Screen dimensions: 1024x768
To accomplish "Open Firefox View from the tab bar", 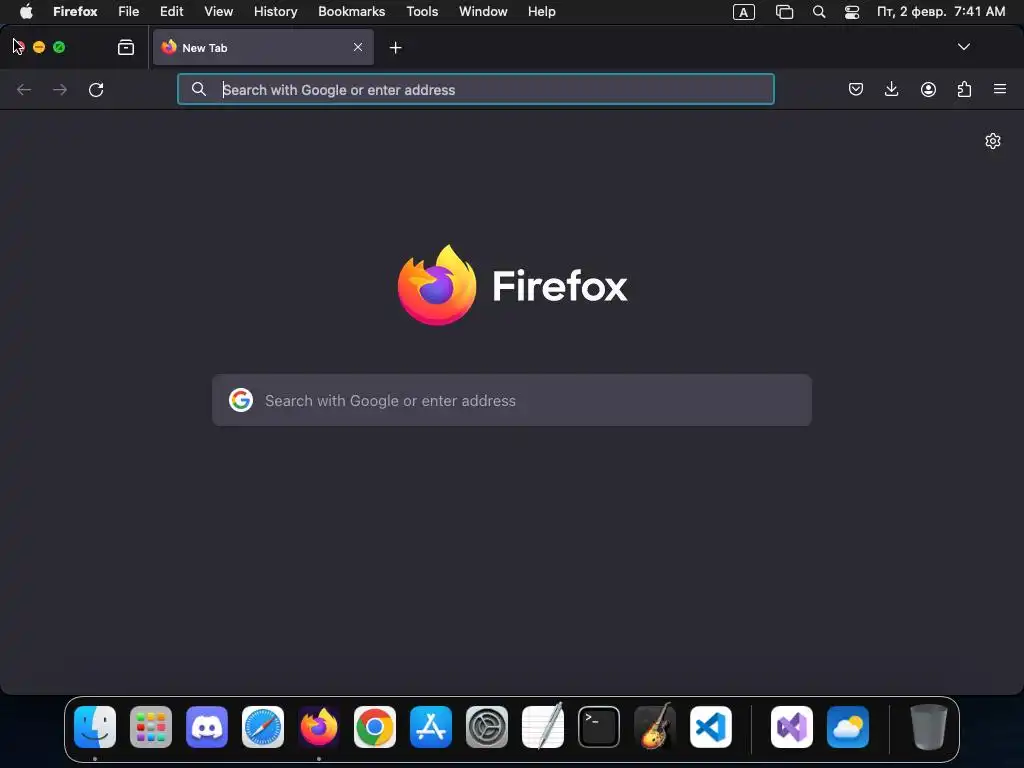I will coord(126,47).
